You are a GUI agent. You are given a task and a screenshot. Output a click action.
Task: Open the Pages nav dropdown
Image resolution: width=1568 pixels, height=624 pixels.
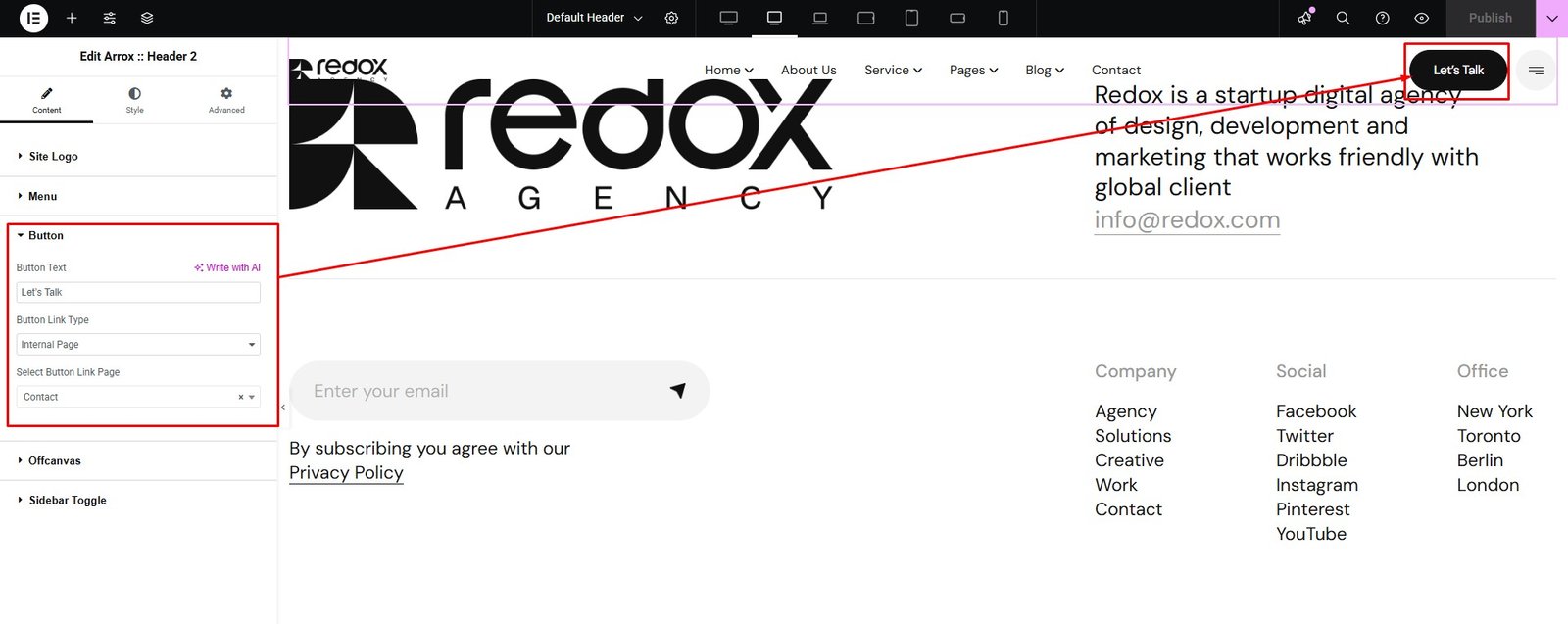click(x=973, y=70)
